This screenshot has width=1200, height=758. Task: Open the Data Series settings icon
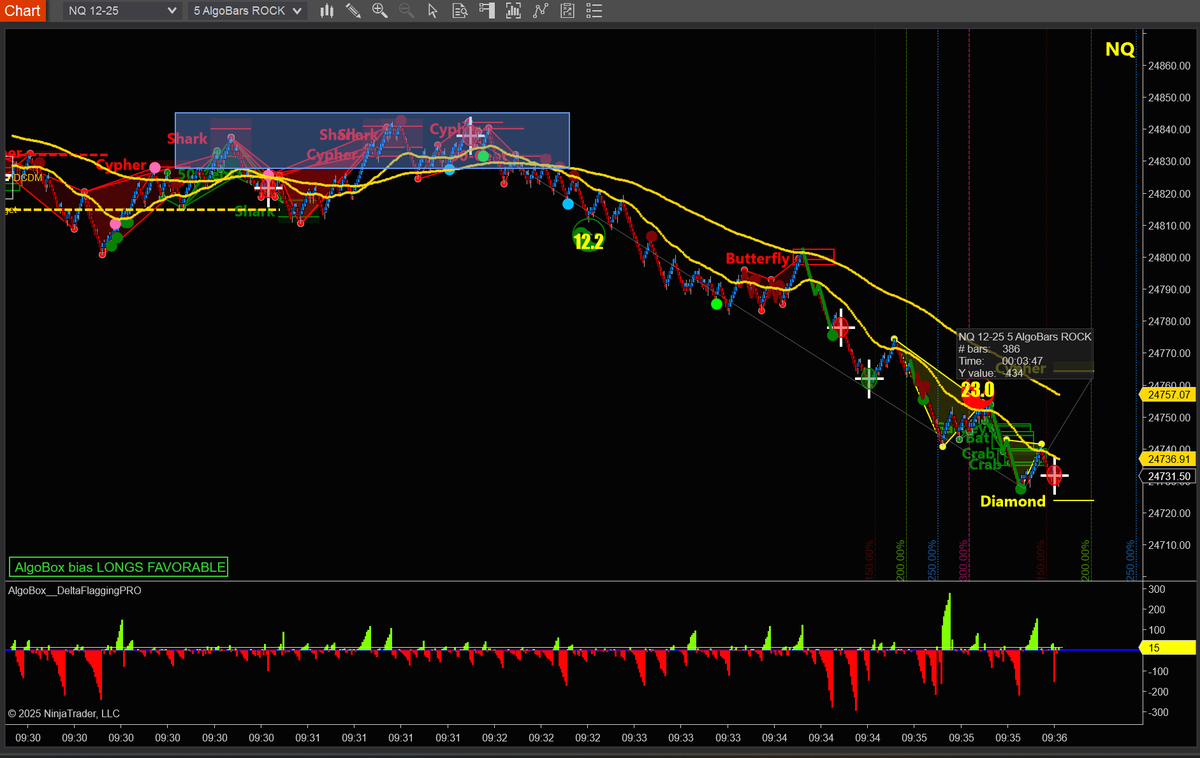click(x=514, y=11)
